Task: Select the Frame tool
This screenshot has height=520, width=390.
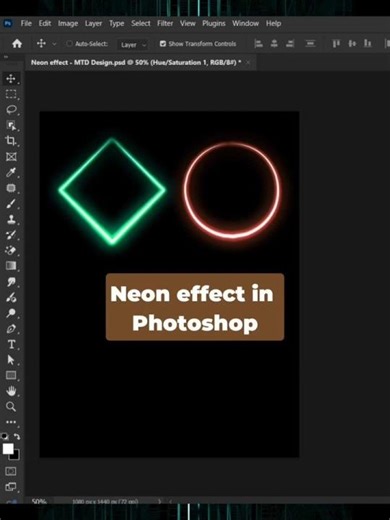Action: [x=11, y=157]
